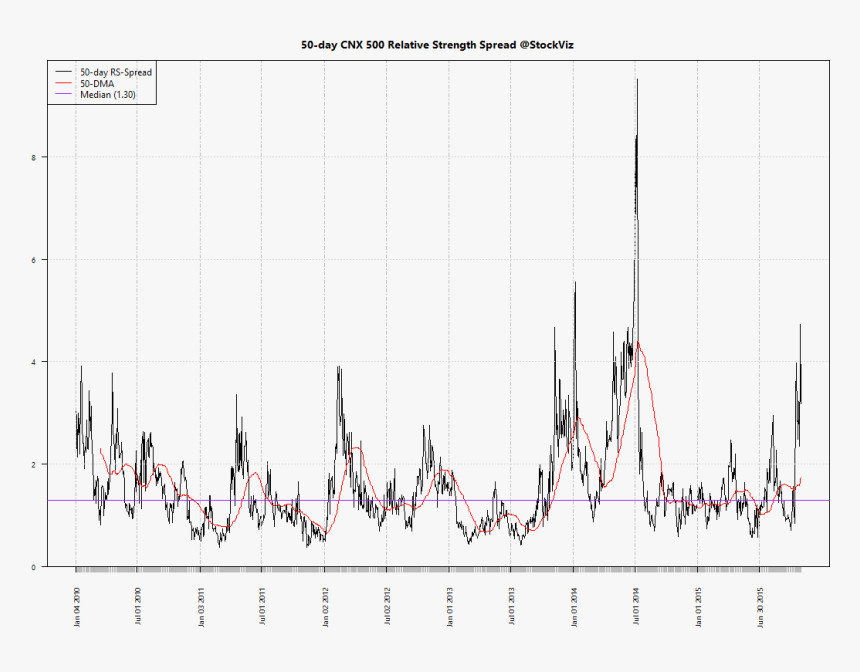Screen dimensions: 860x672
Task: Click the chart title mentioning @StockViz
Action: pos(437,45)
